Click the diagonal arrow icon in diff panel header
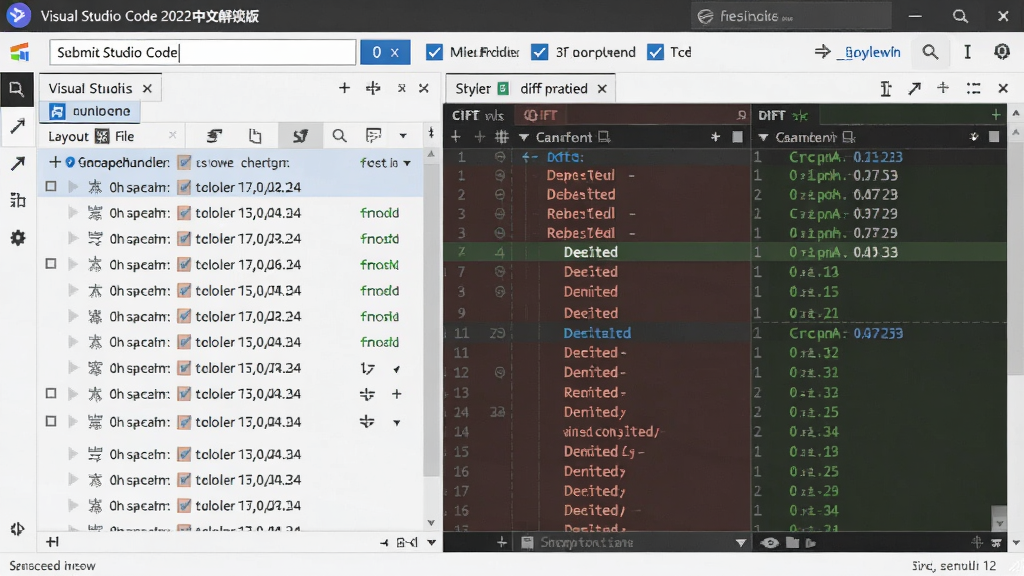 pos(914,88)
